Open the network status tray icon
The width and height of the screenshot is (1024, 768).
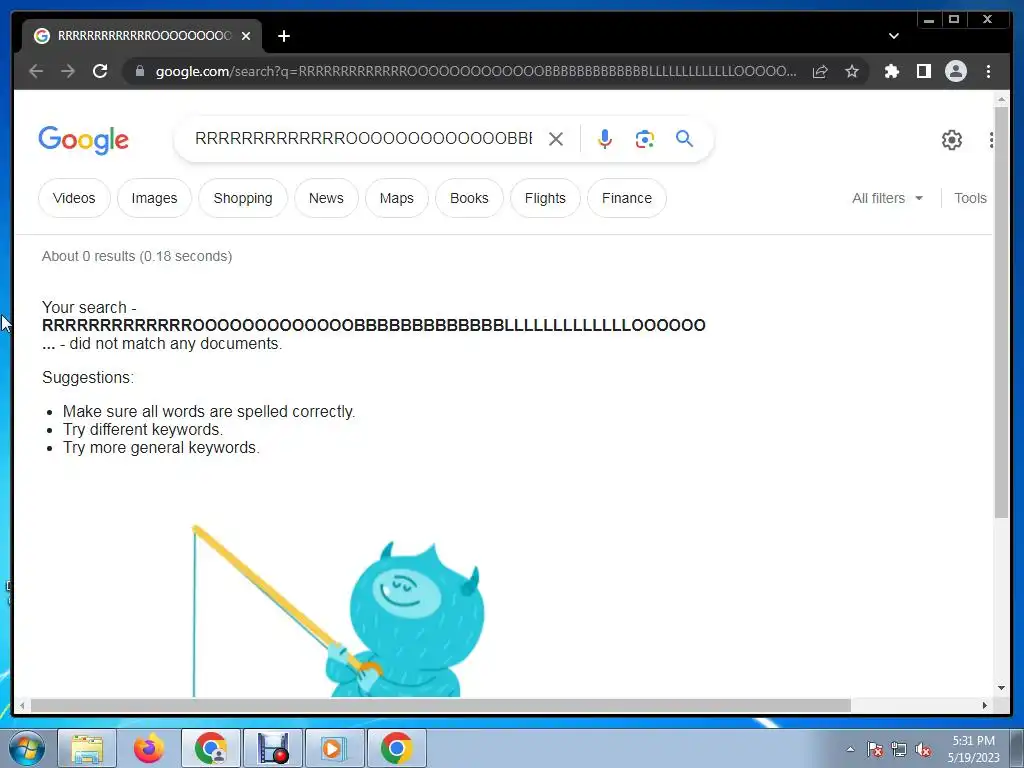point(899,749)
